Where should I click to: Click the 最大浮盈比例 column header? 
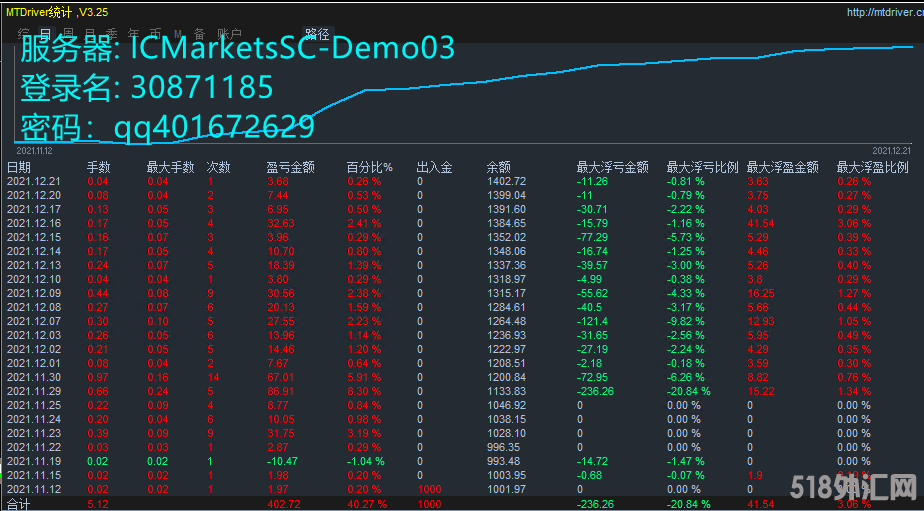coord(872,167)
